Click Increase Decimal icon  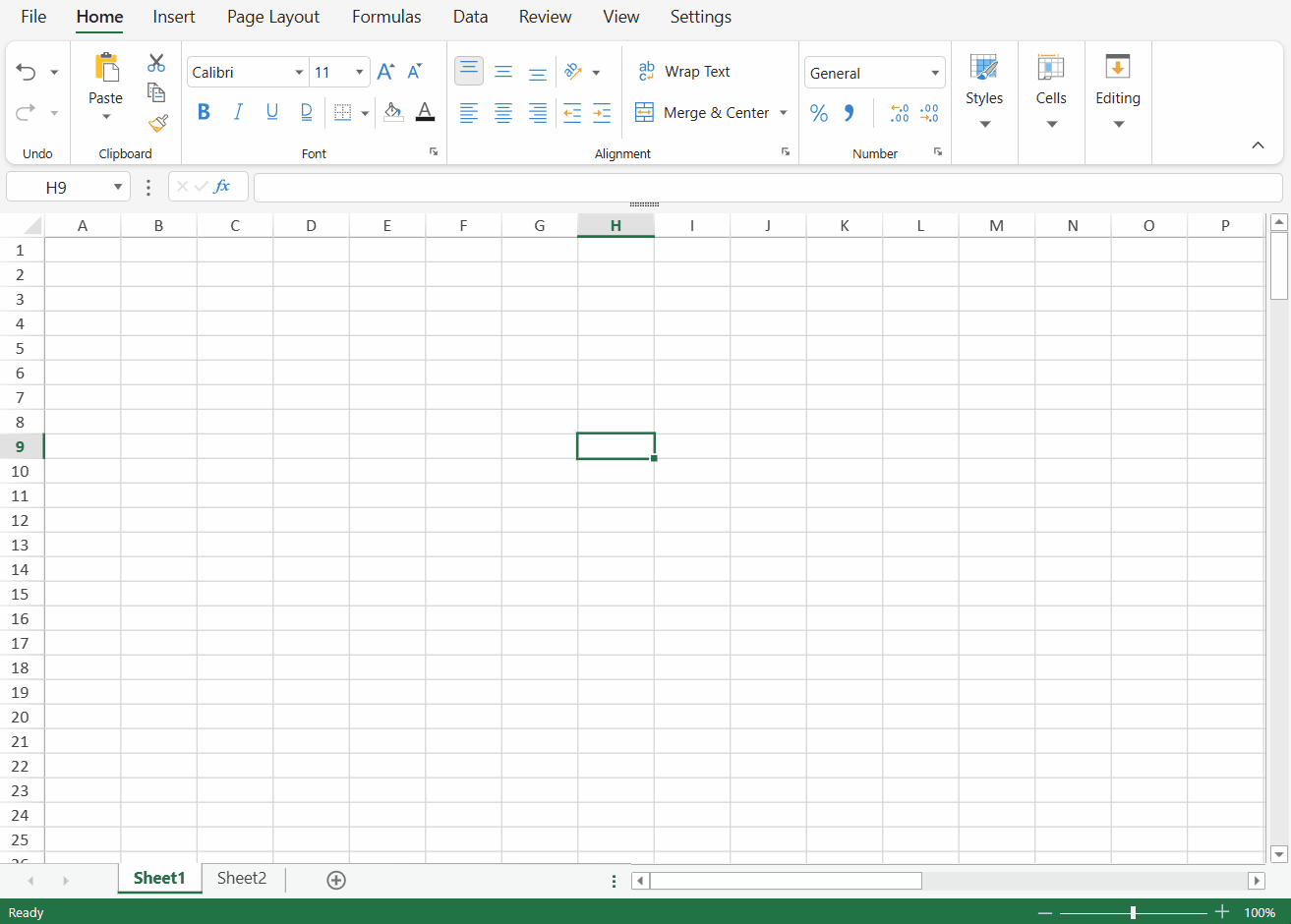click(x=899, y=113)
